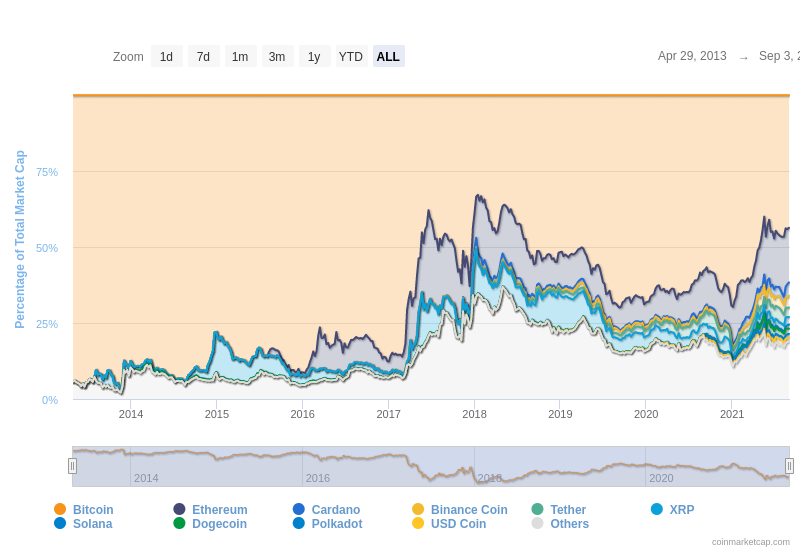Click the Zoom label text
This screenshot has width=800, height=550.
tap(128, 57)
